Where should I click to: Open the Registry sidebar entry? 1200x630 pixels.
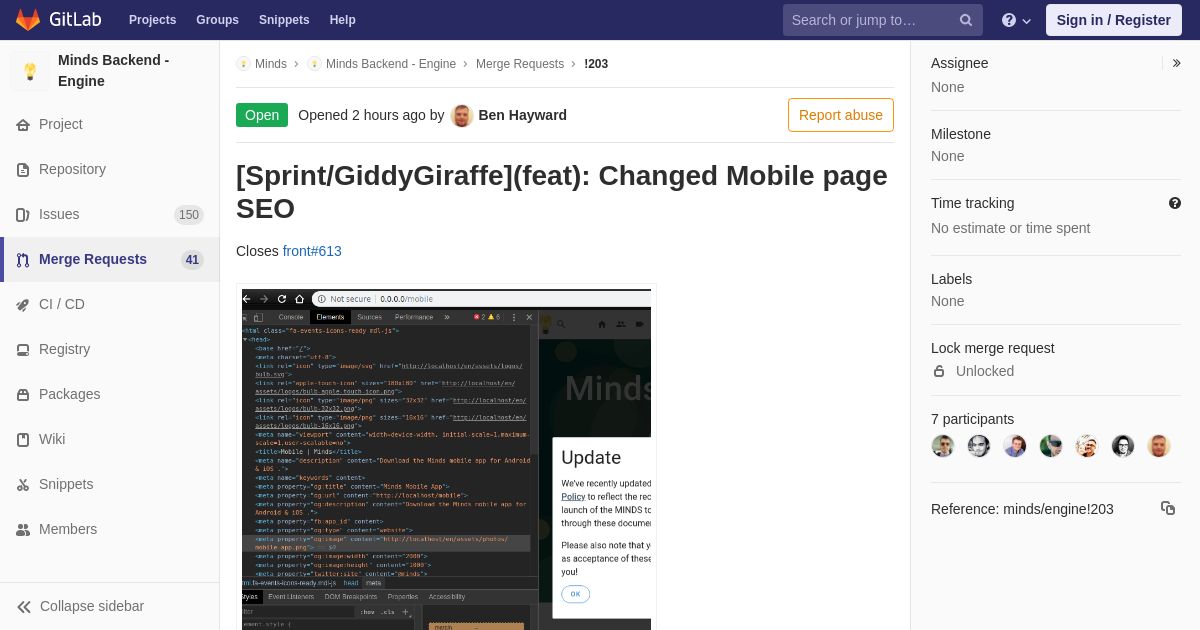pos(110,349)
